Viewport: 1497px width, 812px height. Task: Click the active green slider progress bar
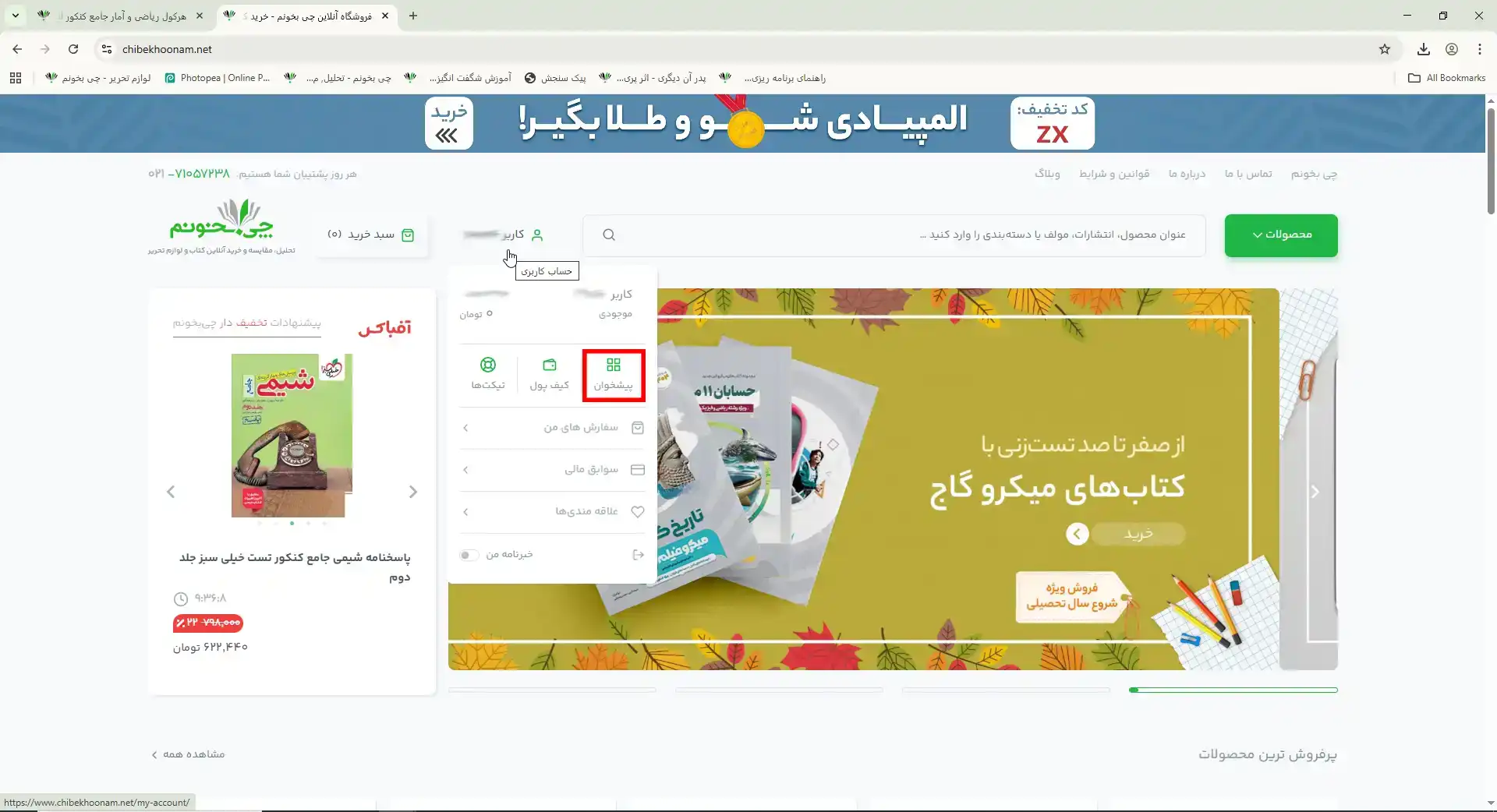[1233, 690]
